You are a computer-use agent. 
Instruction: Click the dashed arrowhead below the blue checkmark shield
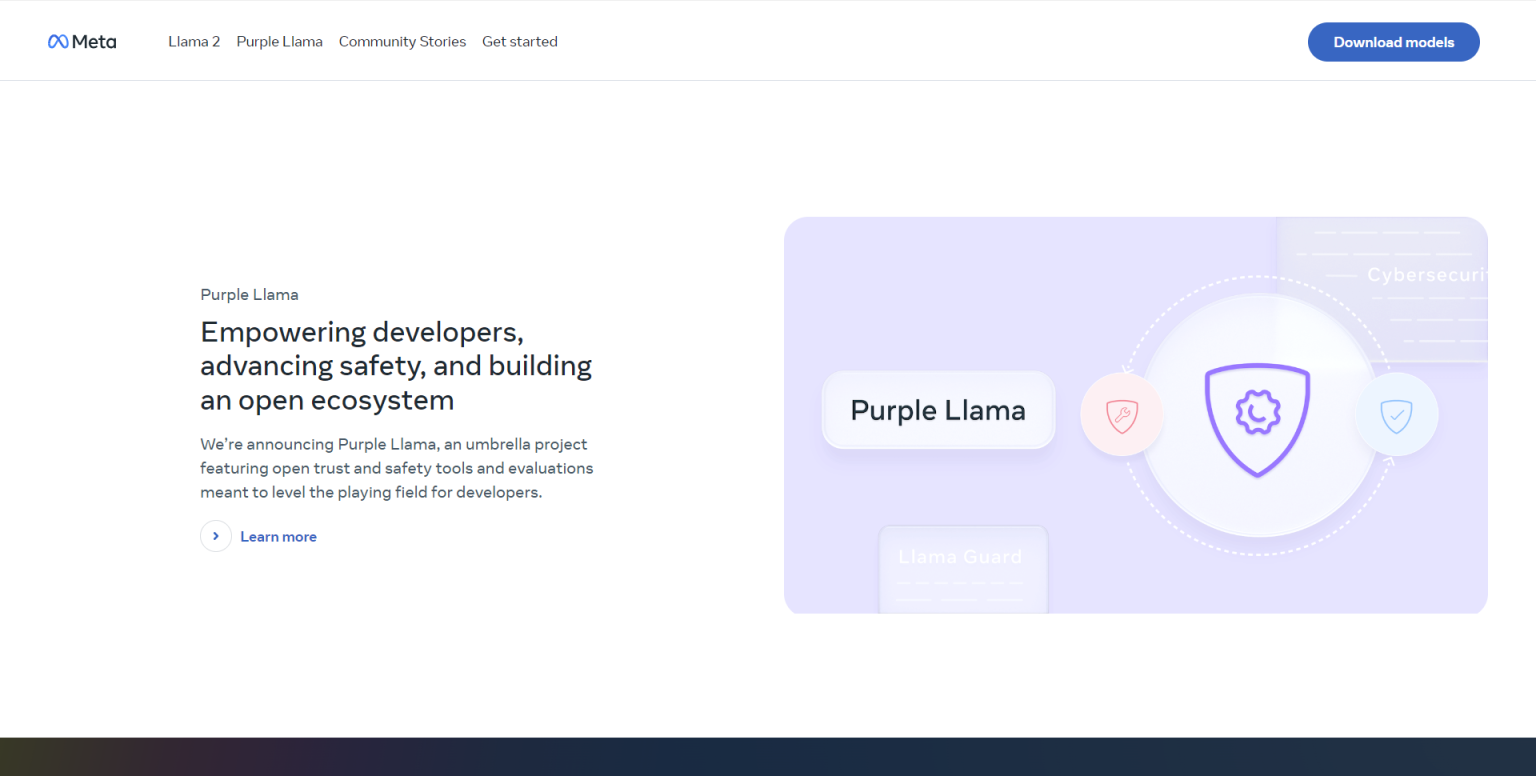pyautogui.click(x=1389, y=461)
